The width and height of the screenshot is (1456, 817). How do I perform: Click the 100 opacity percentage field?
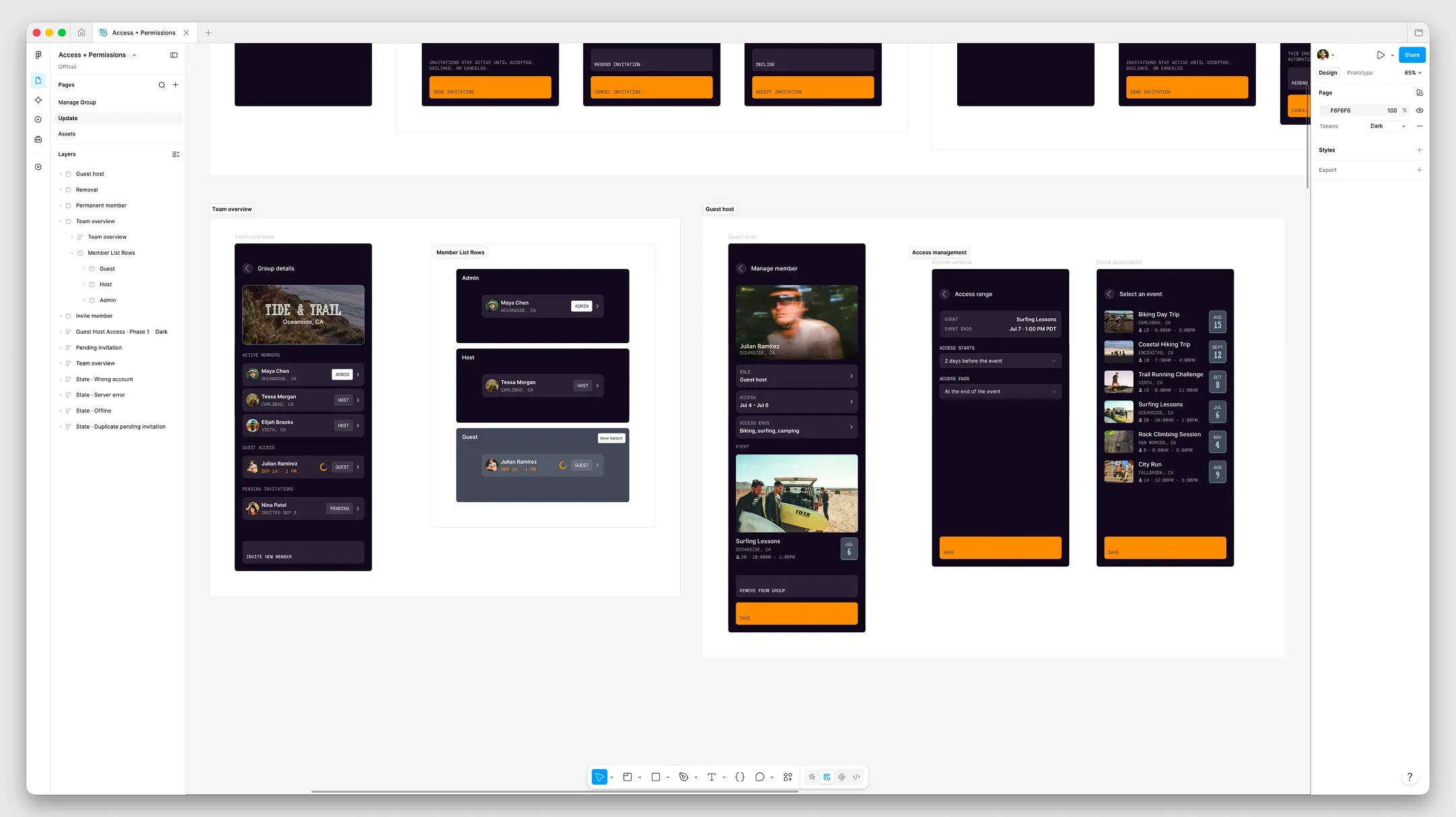tap(1392, 111)
